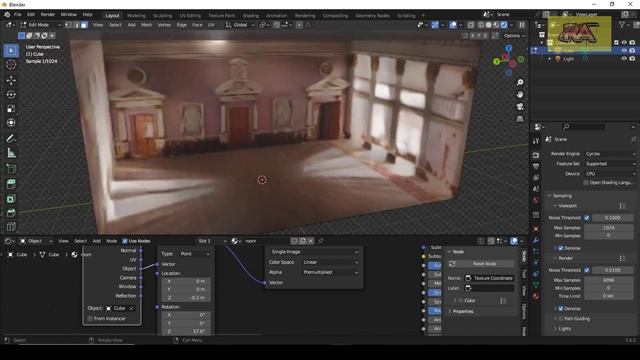Click the viewport Max Samples field 1024
Screen dimensions: 640x360
click(x=609, y=227)
